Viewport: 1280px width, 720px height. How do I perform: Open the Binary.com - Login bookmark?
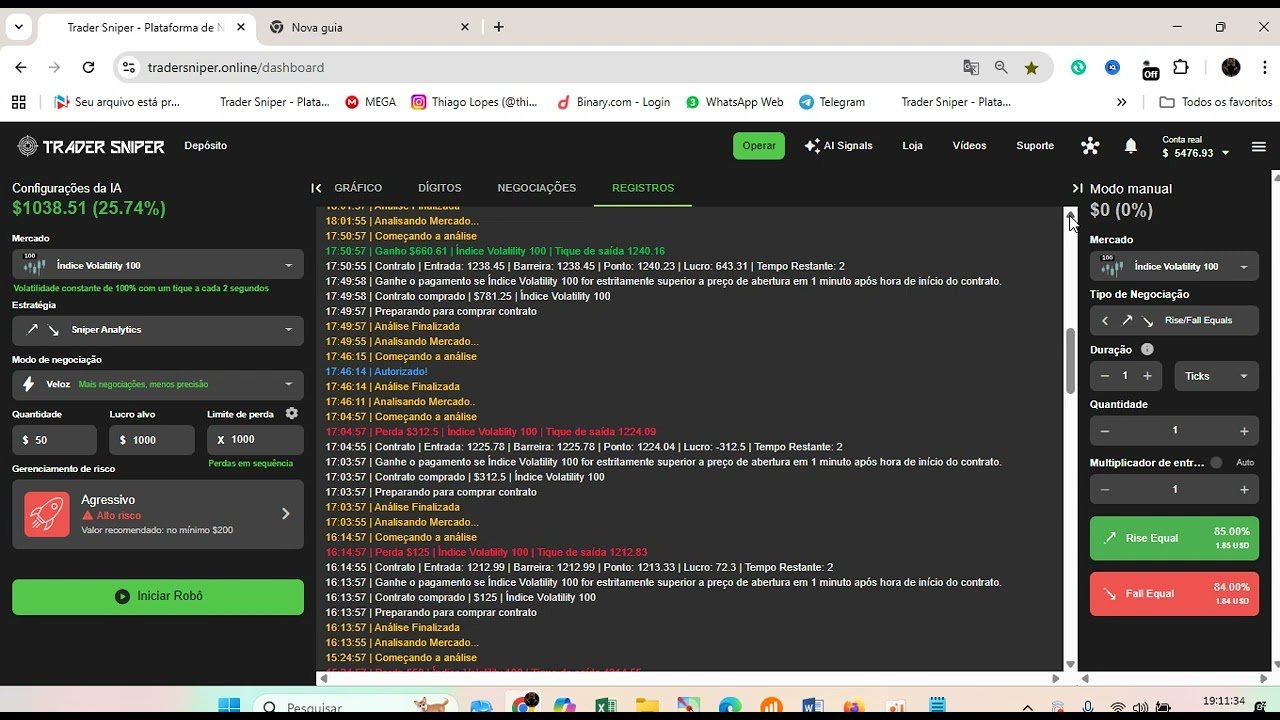pos(613,102)
